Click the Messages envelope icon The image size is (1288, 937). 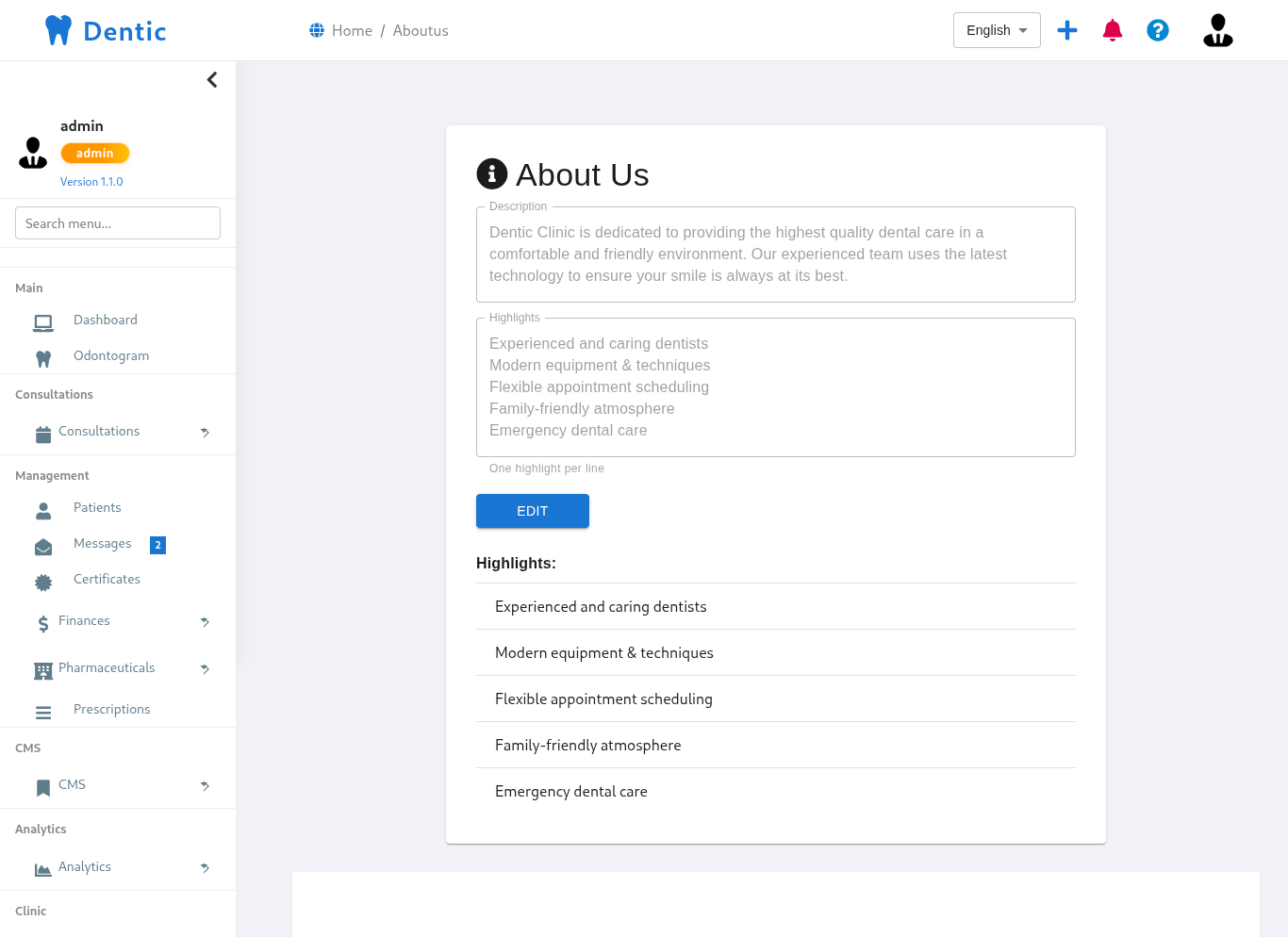(x=43, y=547)
